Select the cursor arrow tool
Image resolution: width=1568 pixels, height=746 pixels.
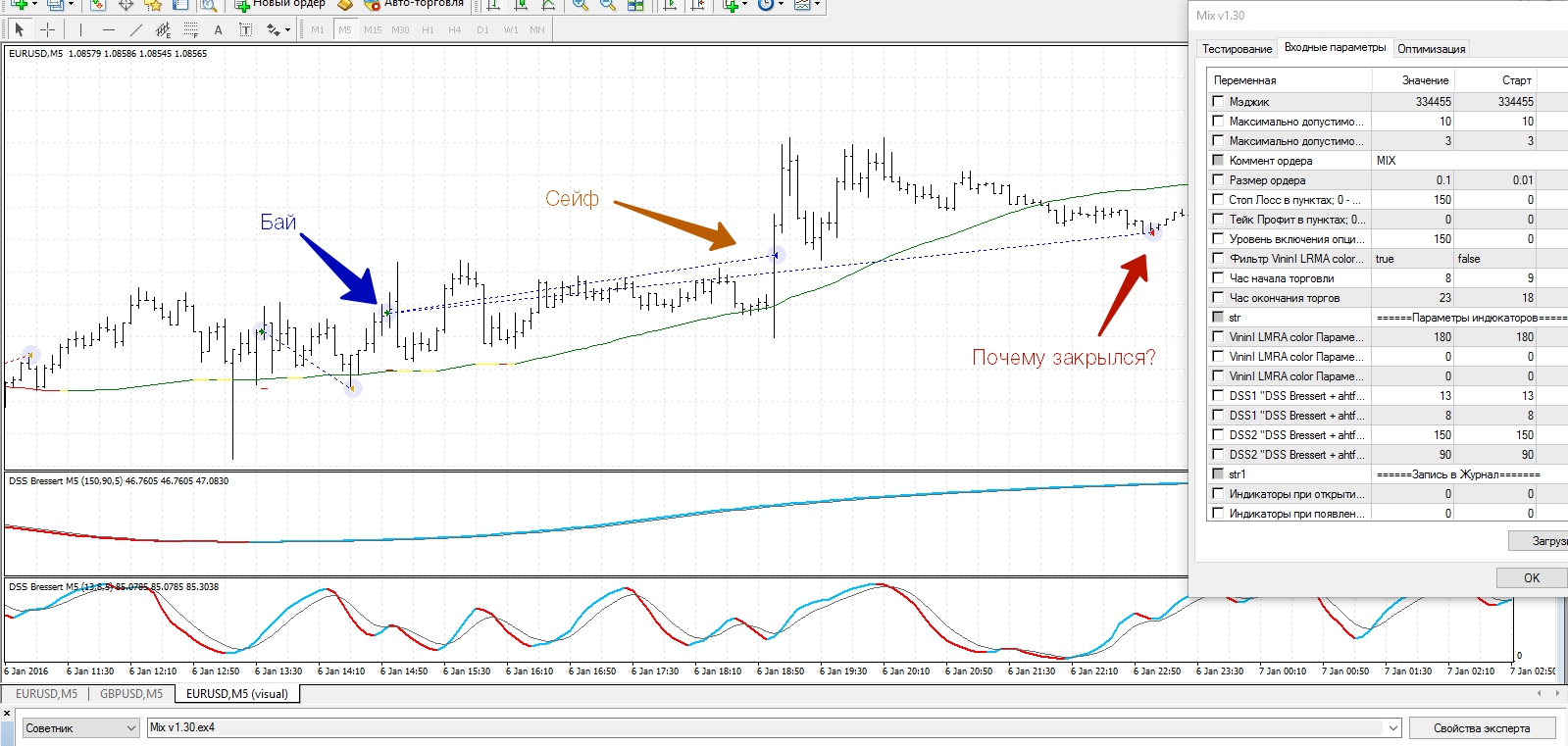tap(19, 29)
